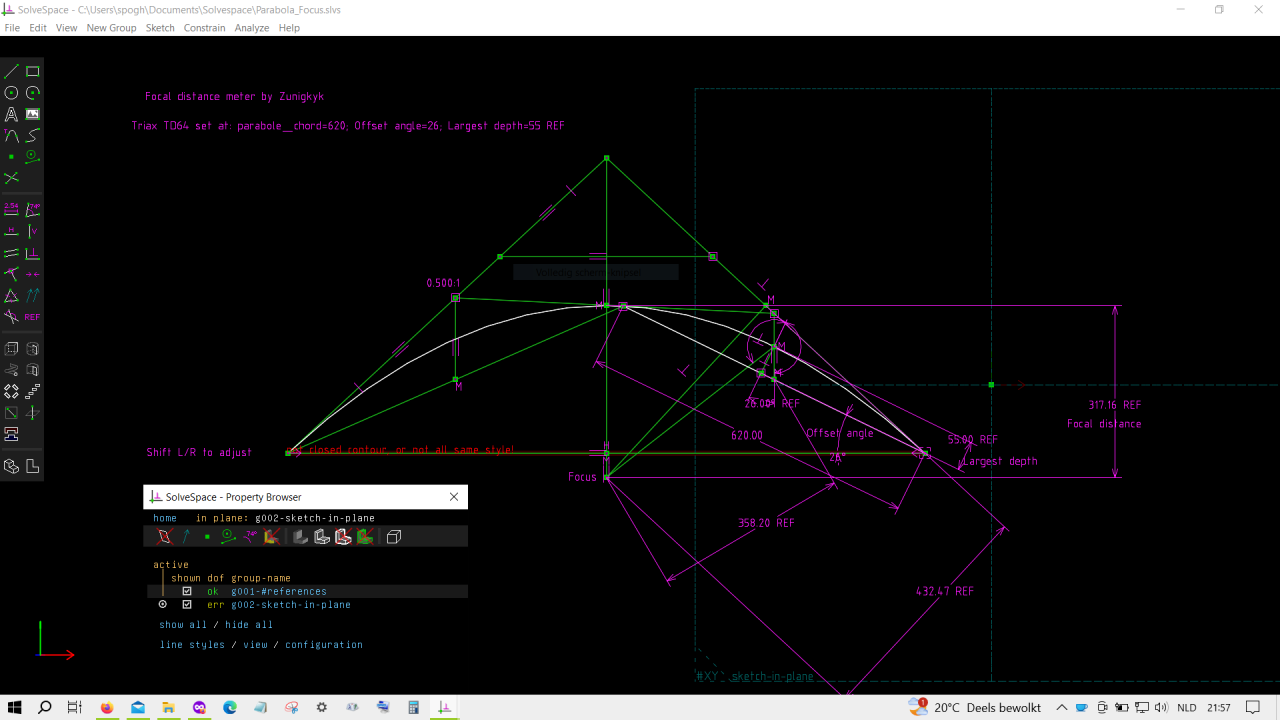1280x720 pixels.
Task: Click the home link in the Property Browser
Action: point(164,517)
